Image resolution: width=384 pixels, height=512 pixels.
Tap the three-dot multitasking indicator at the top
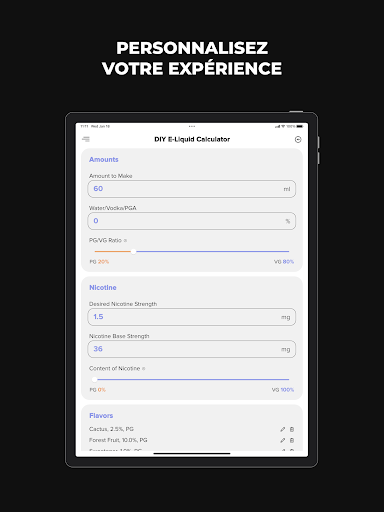point(192,126)
